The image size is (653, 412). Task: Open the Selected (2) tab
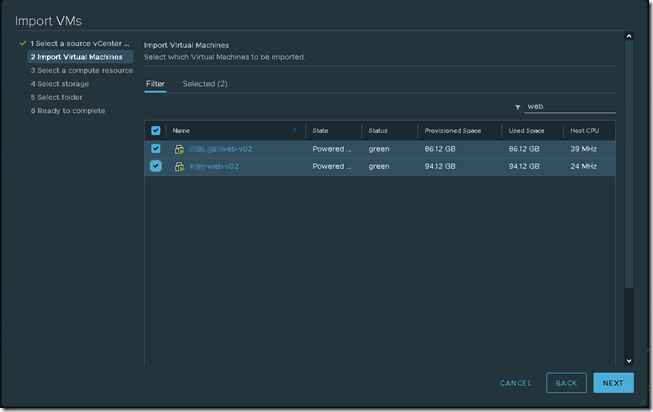coord(205,84)
